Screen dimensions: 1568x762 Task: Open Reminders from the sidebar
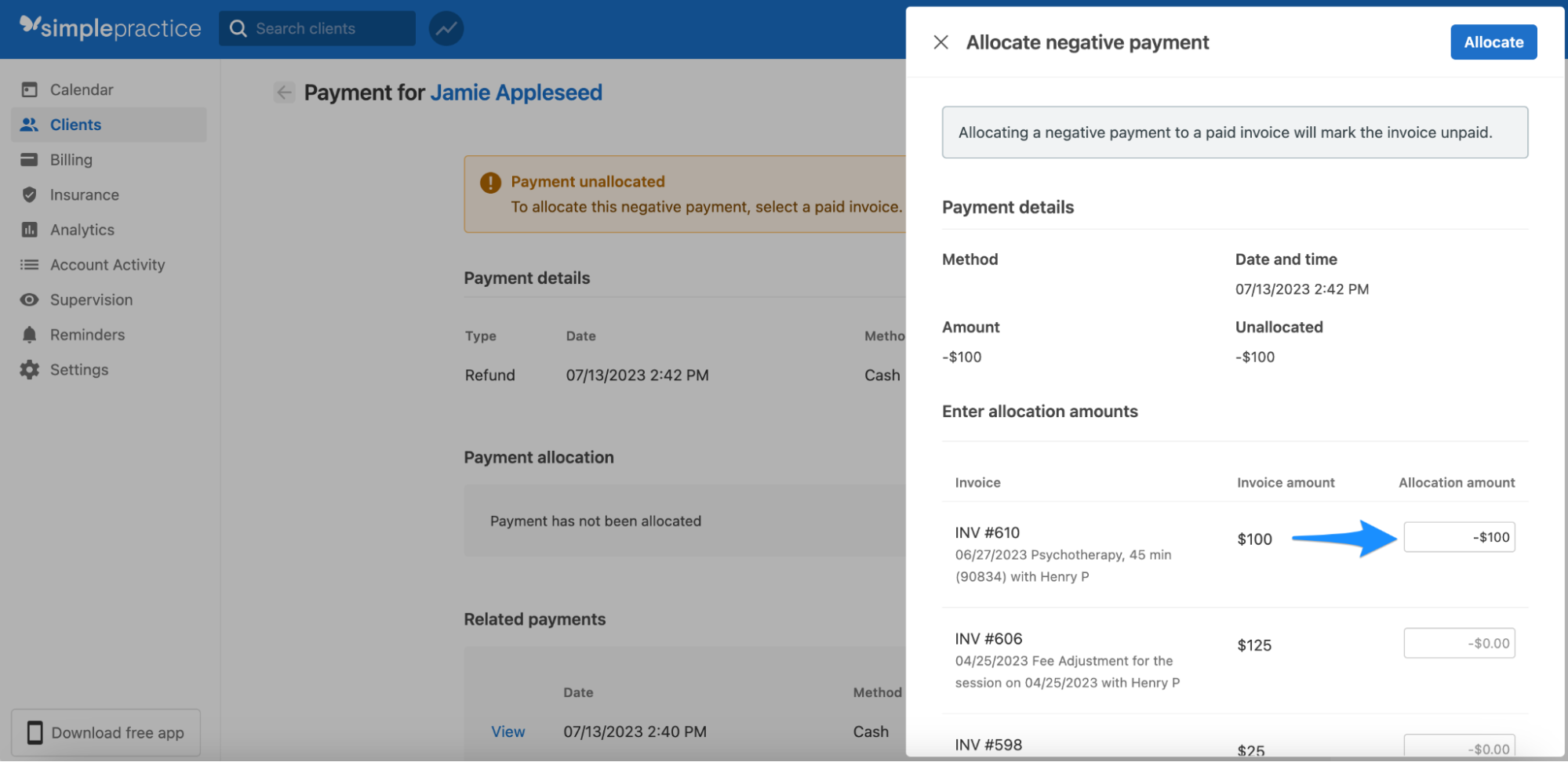coord(87,335)
